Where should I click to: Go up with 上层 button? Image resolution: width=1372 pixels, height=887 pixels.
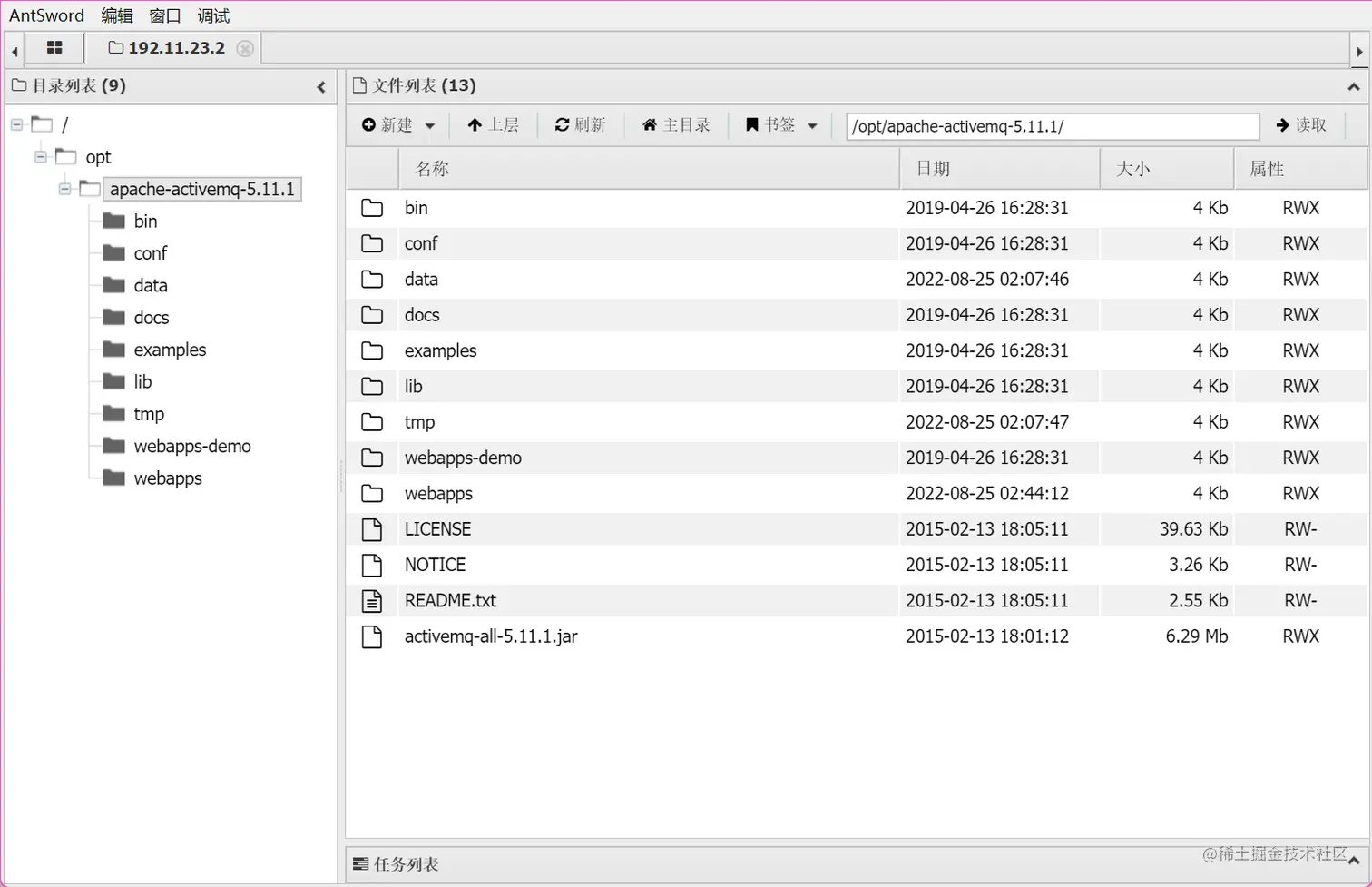493,125
